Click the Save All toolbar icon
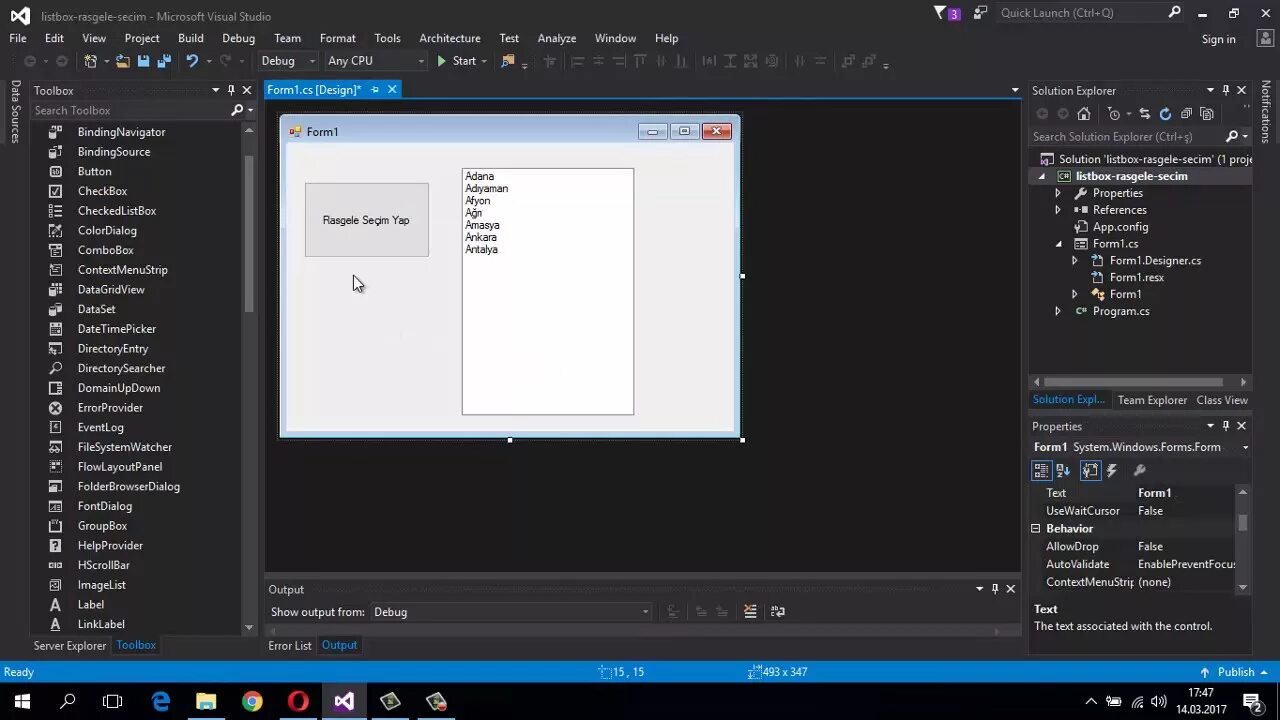 tap(164, 61)
